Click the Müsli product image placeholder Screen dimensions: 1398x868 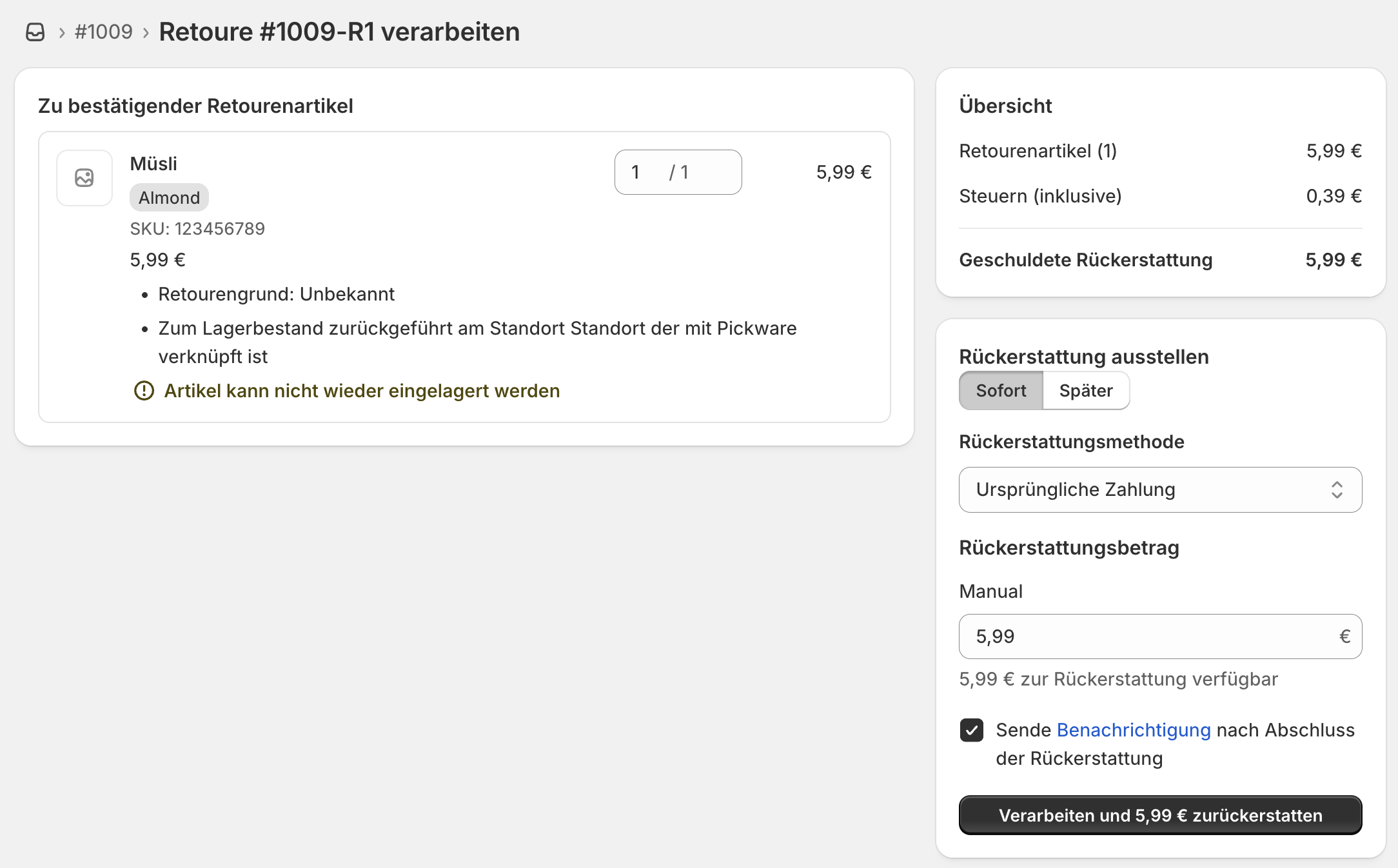84,178
